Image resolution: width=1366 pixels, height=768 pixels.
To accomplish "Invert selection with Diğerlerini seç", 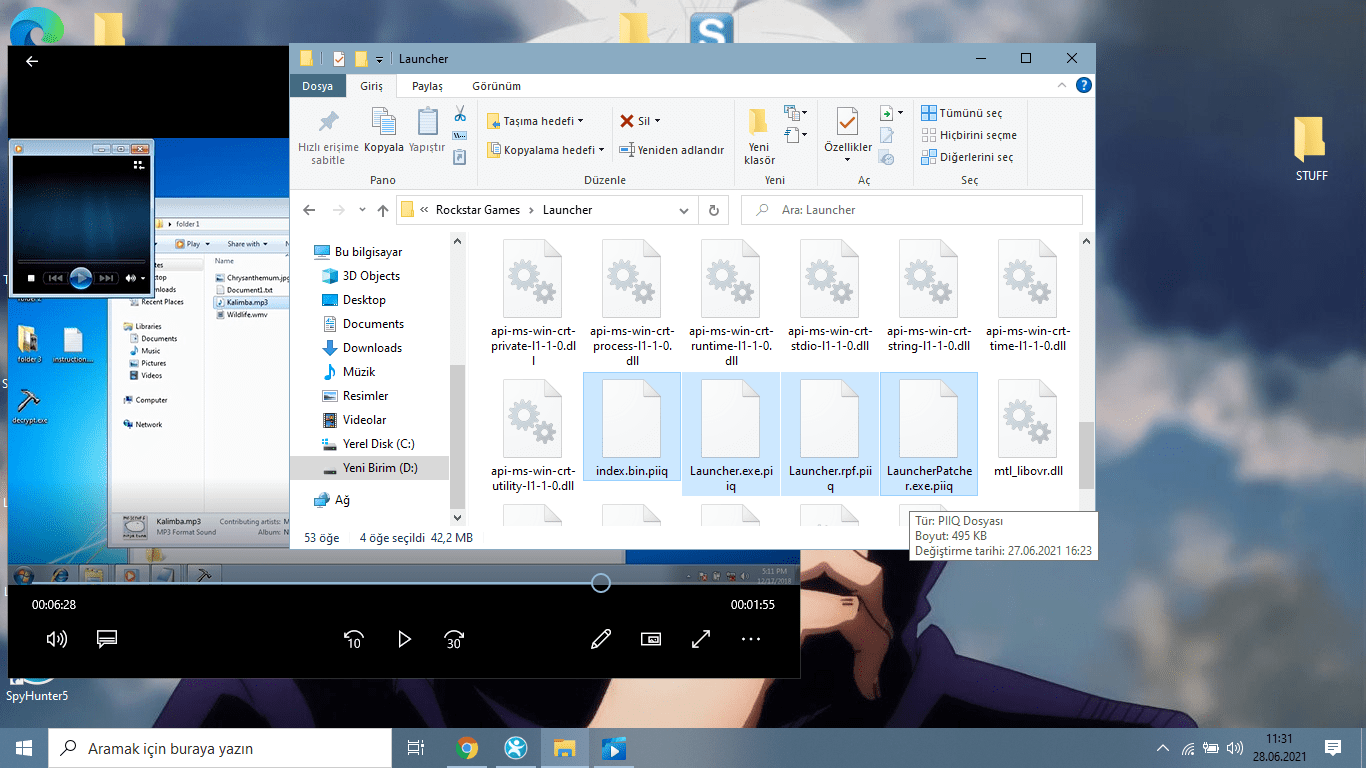I will pyautogui.click(x=966, y=157).
